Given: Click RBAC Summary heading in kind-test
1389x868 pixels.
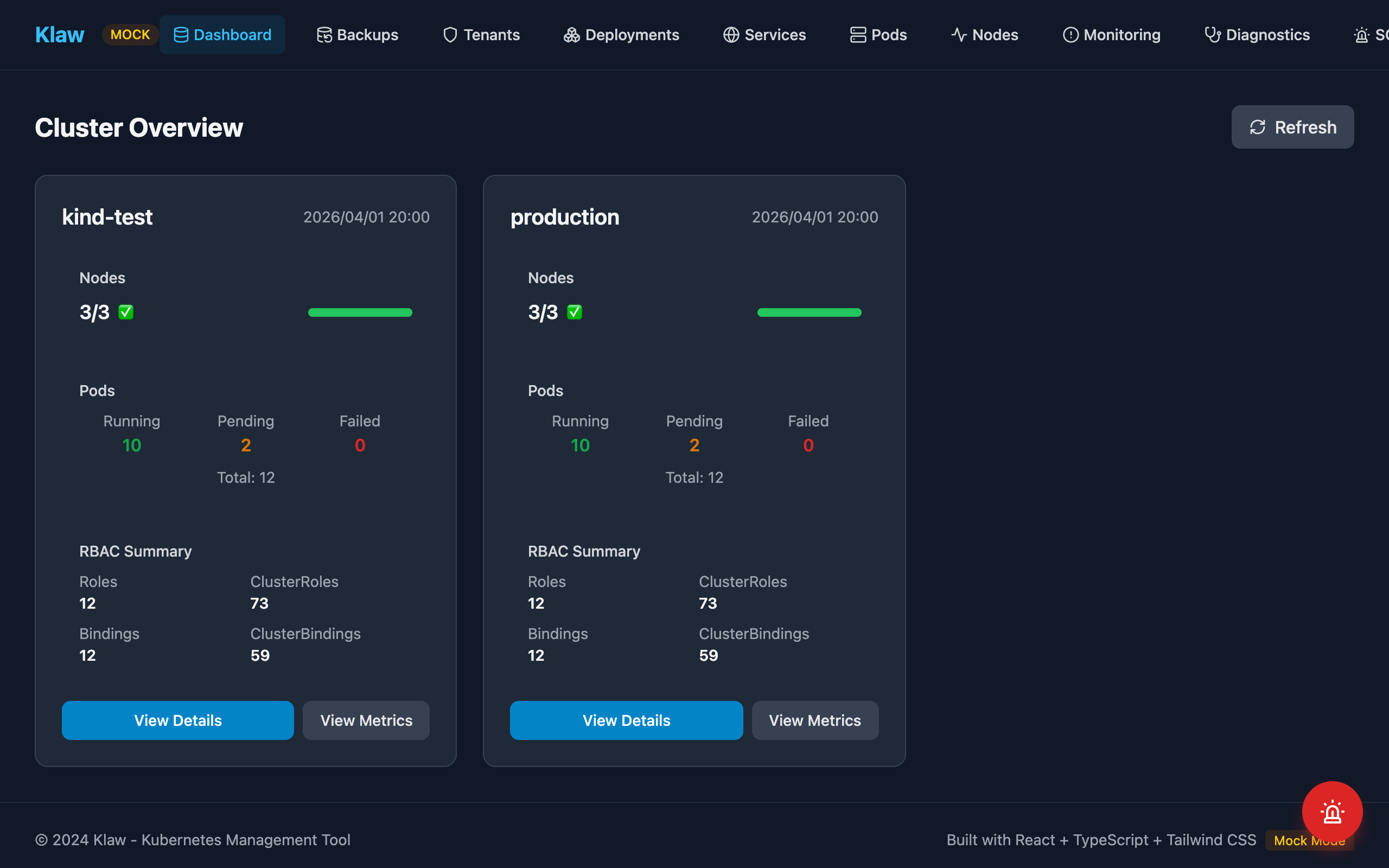Looking at the screenshot, I should pyautogui.click(x=136, y=551).
